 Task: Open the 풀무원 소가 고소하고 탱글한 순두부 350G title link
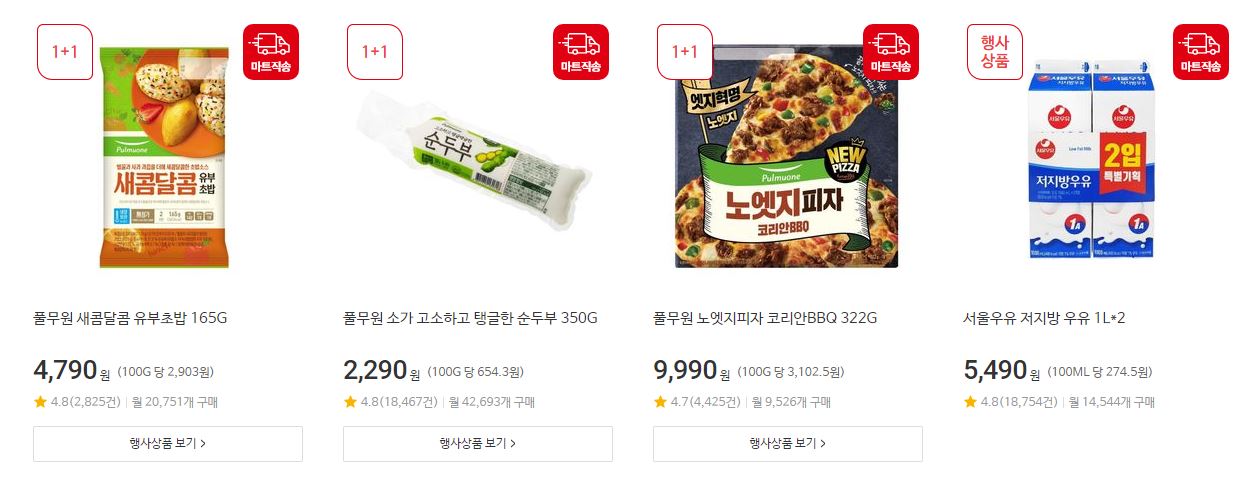(470, 318)
